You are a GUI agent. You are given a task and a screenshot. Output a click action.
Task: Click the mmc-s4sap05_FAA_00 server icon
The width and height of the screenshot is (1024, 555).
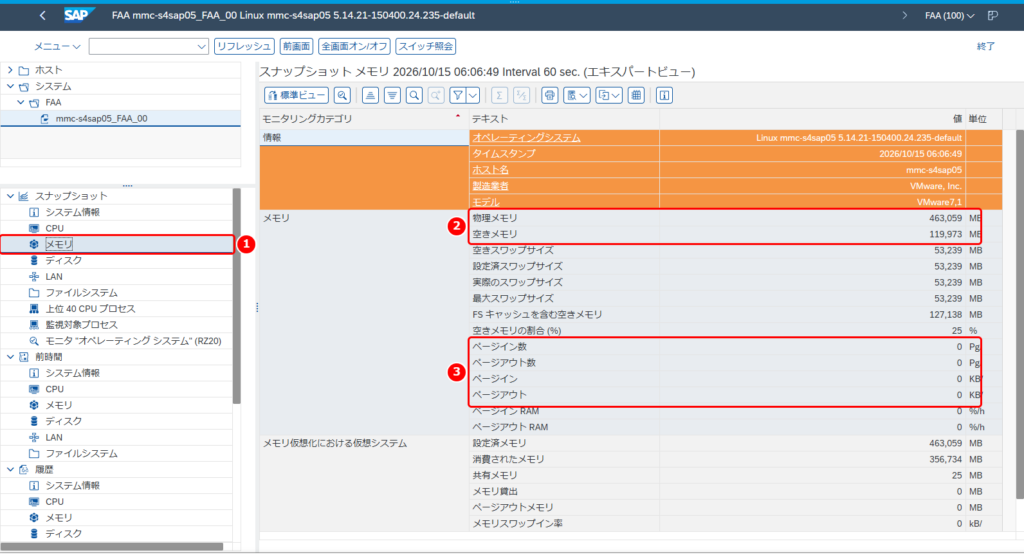[44, 119]
